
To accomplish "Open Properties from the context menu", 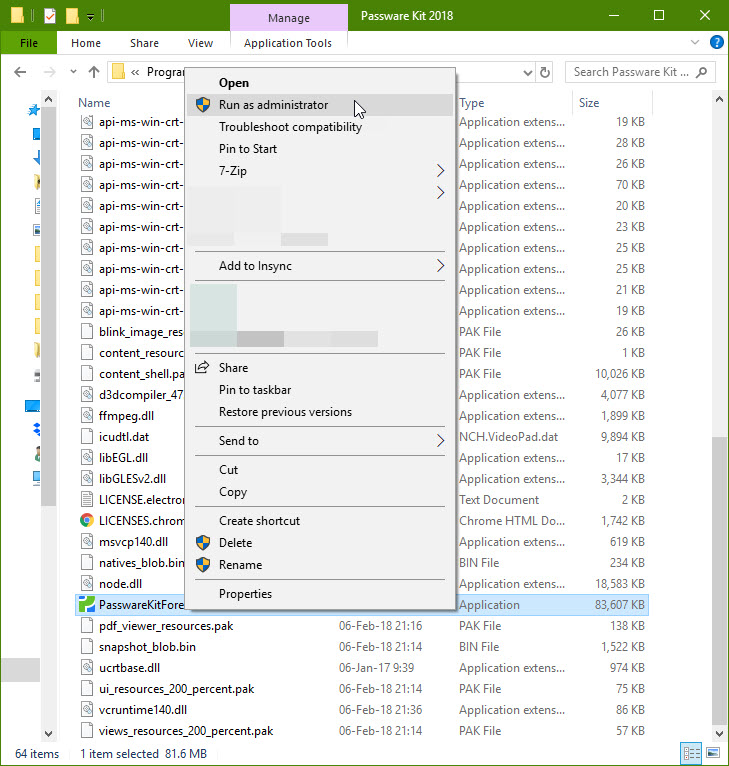I will click(320, 594).
